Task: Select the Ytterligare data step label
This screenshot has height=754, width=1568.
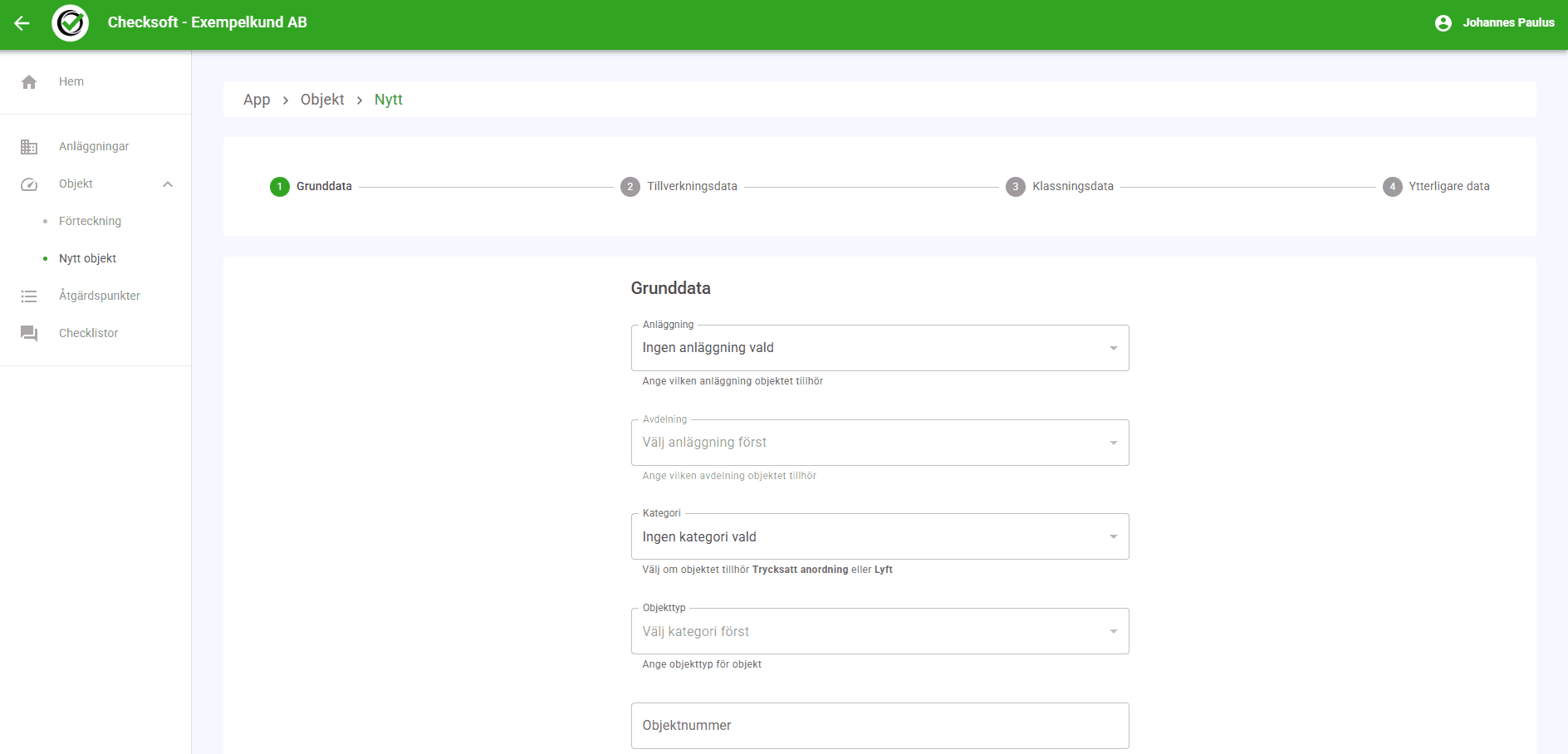Action: click(x=1449, y=187)
